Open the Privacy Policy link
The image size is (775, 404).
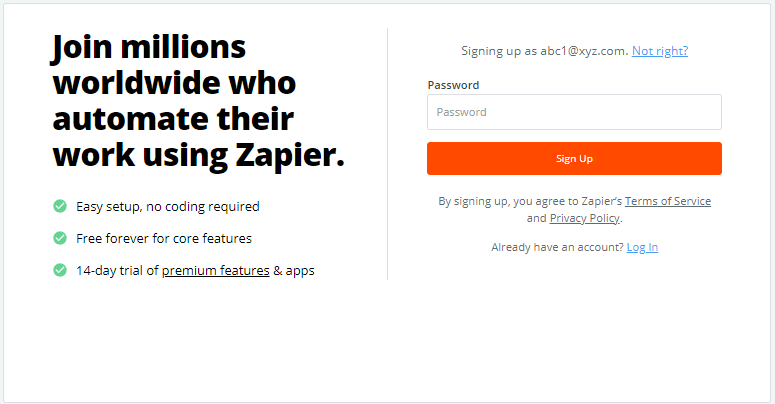tap(585, 218)
